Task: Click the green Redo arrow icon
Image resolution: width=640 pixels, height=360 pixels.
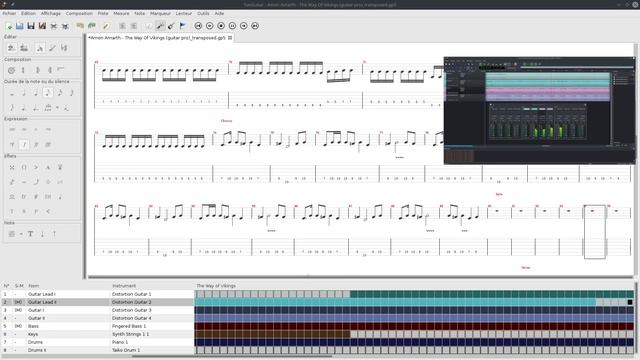Action: coord(92,26)
